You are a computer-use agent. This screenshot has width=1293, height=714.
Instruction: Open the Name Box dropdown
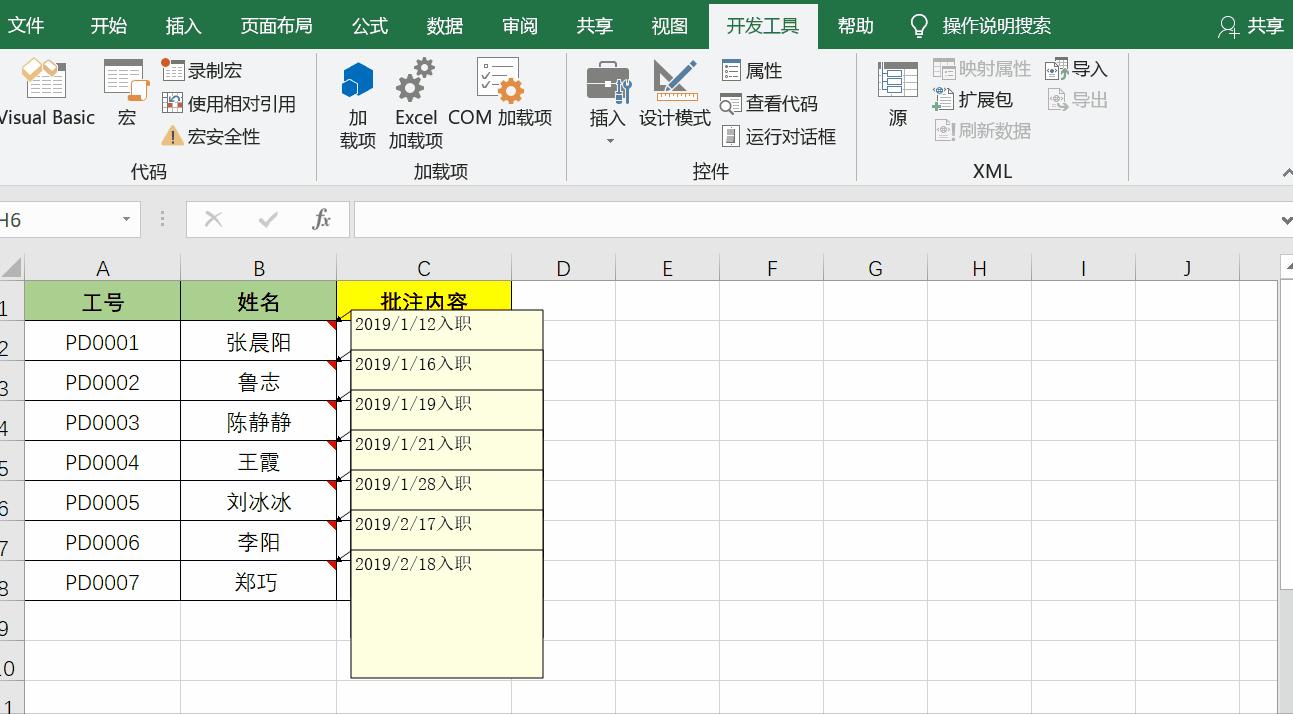click(126, 219)
